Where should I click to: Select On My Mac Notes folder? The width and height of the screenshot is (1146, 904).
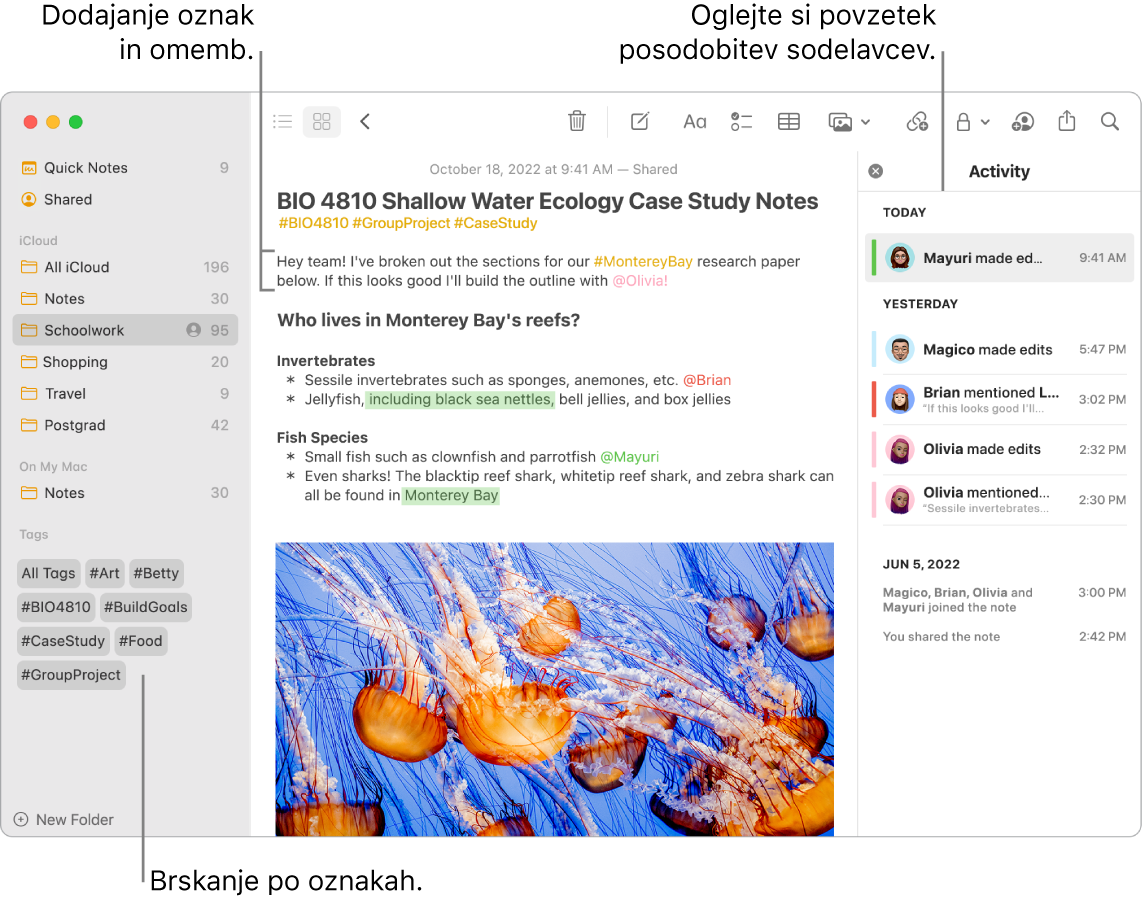(125, 493)
